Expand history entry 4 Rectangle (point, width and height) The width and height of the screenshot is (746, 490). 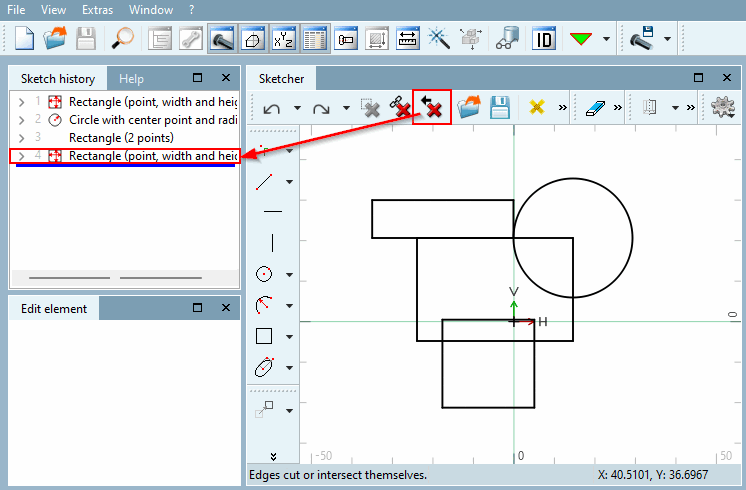pyautogui.click(x=21, y=156)
